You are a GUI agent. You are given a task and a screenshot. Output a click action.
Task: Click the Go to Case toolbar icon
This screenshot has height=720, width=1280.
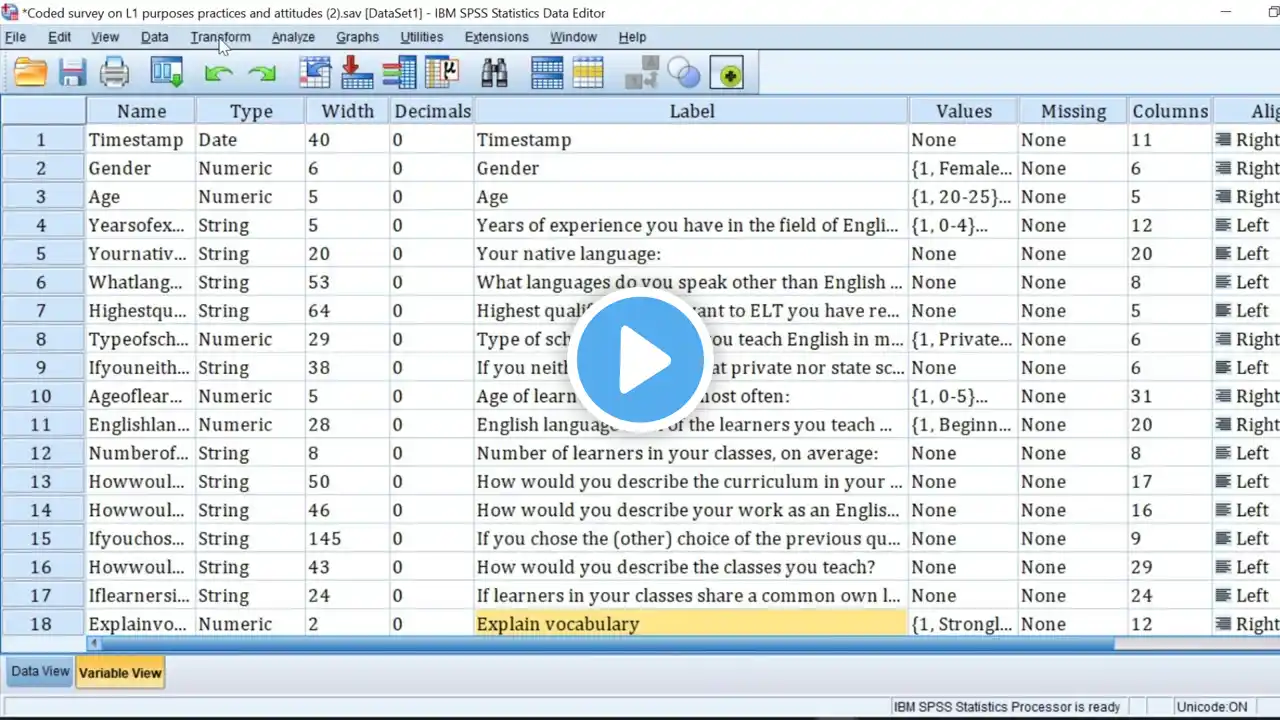315,73
